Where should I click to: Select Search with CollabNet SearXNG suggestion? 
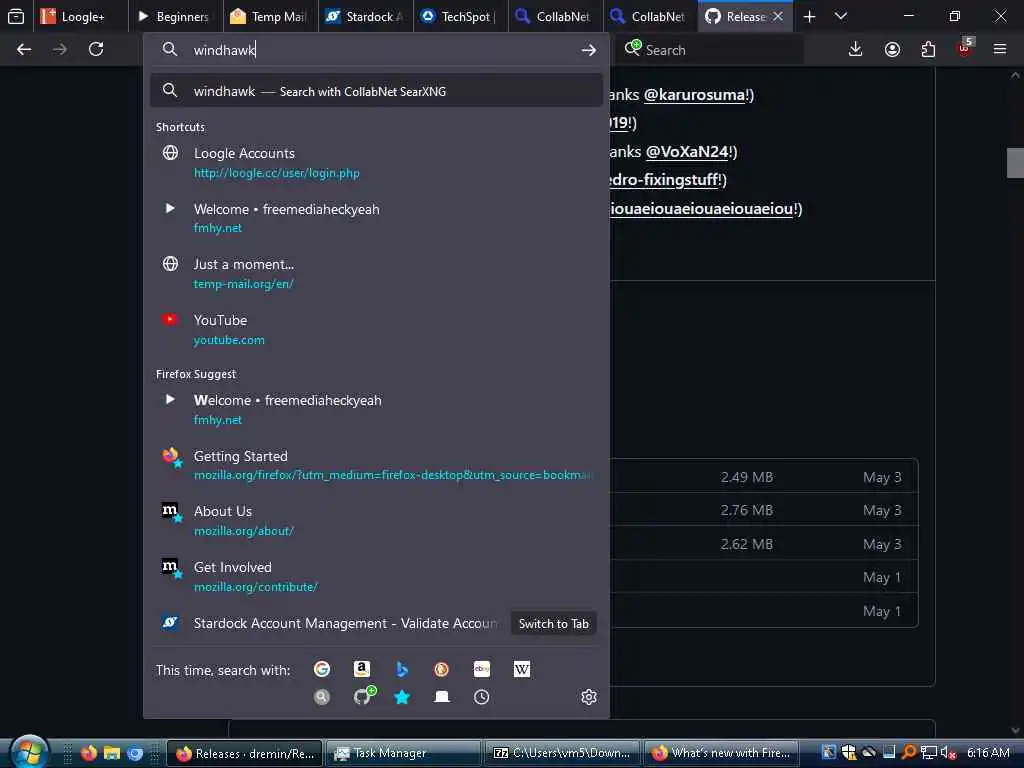click(x=377, y=91)
